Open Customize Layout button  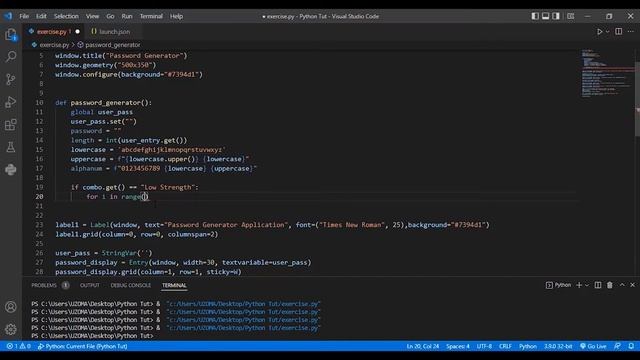571,16
